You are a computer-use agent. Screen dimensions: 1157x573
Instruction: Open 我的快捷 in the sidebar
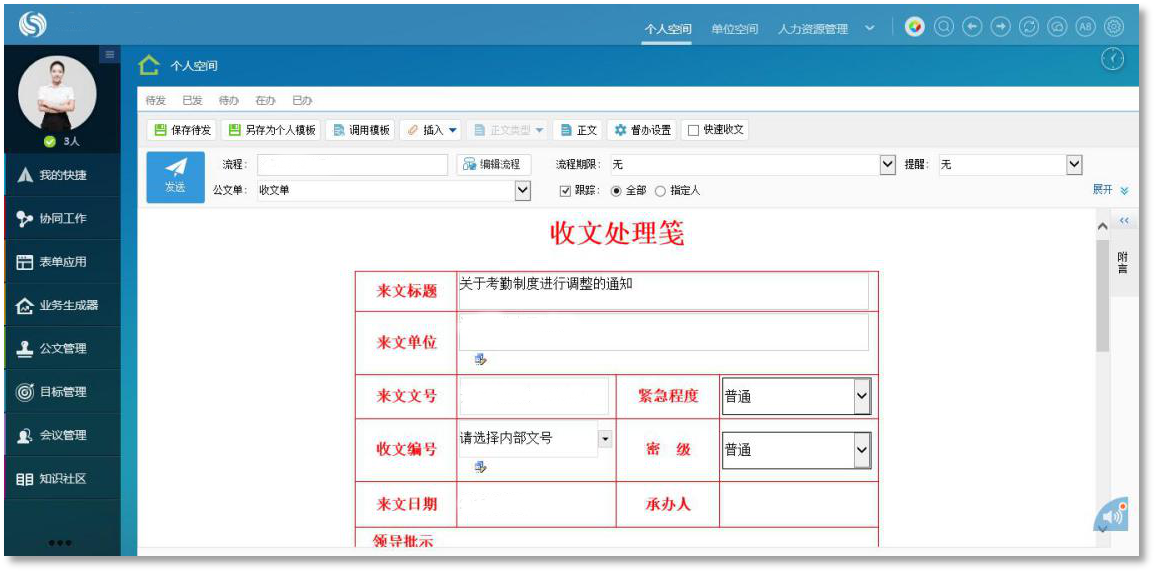click(x=62, y=176)
